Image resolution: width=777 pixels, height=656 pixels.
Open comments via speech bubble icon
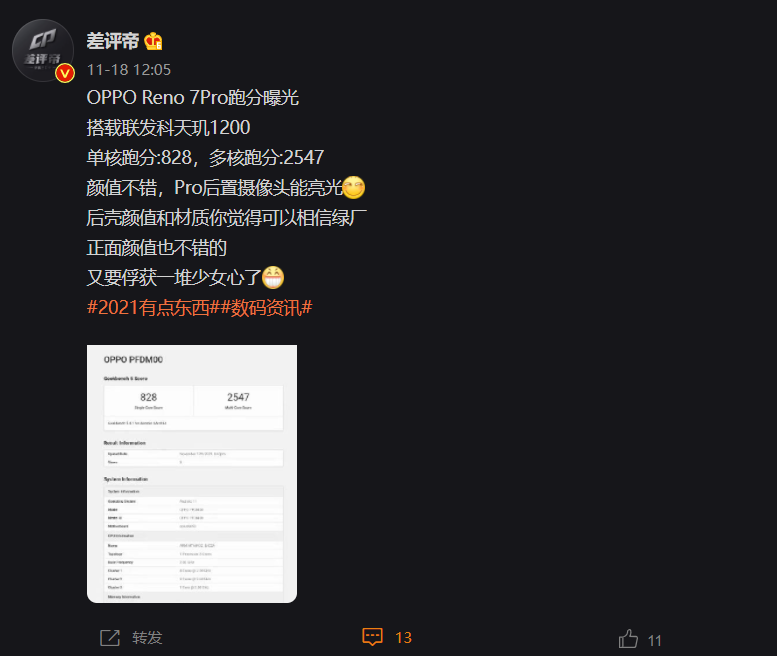click(372, 637)
